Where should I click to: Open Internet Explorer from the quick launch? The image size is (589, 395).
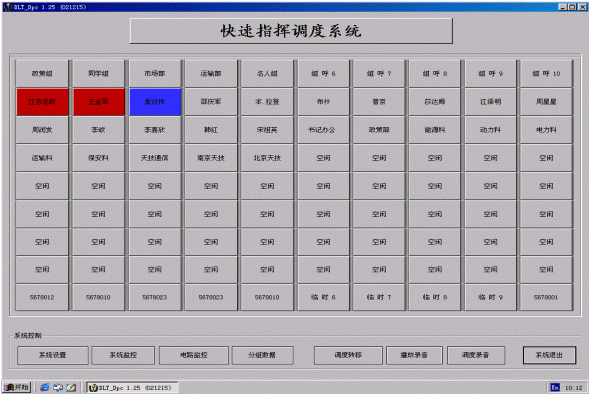(x=44, y=387)
